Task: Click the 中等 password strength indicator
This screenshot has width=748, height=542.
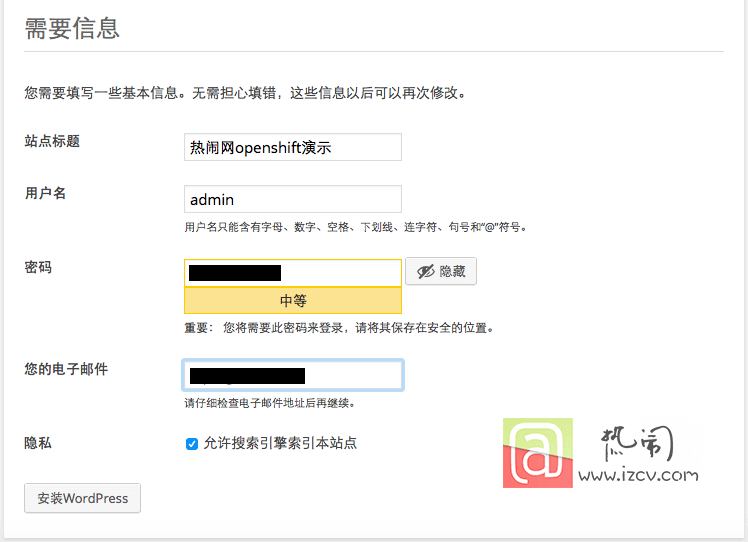Action: click(x=292, y=301)
